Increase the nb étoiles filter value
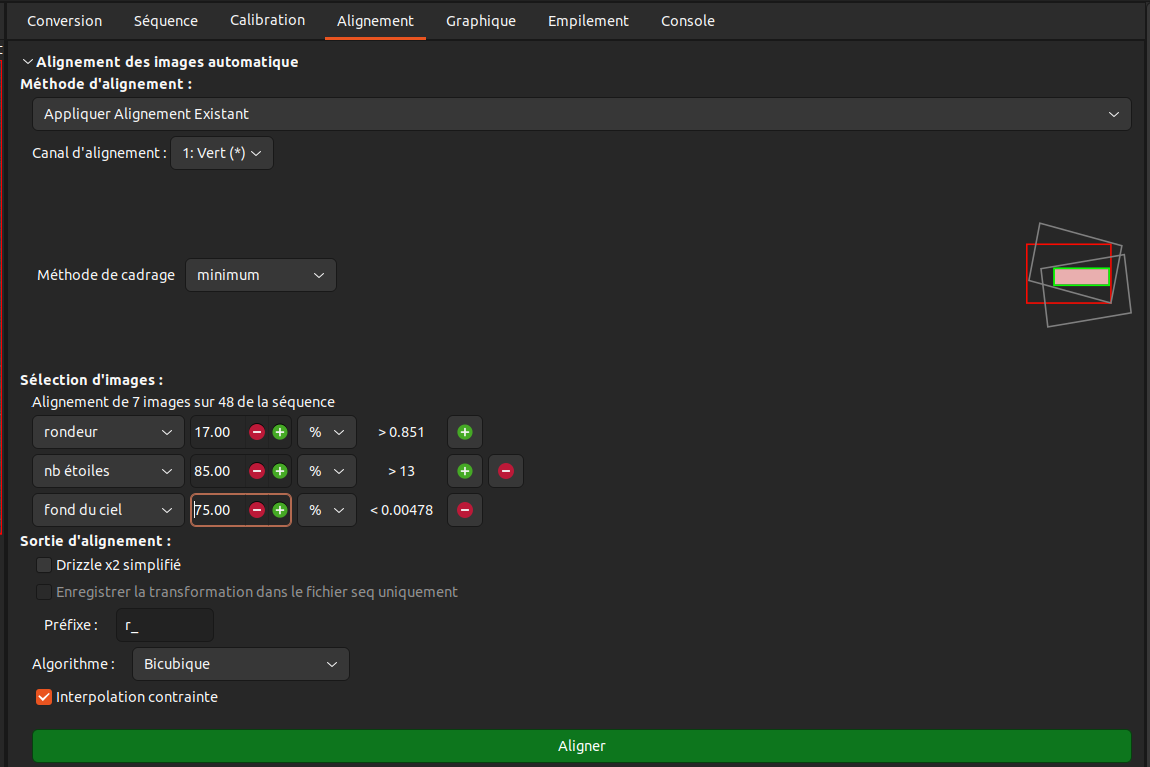The image size is (1150, 767). pyautogui.click(x=280, y=471)
